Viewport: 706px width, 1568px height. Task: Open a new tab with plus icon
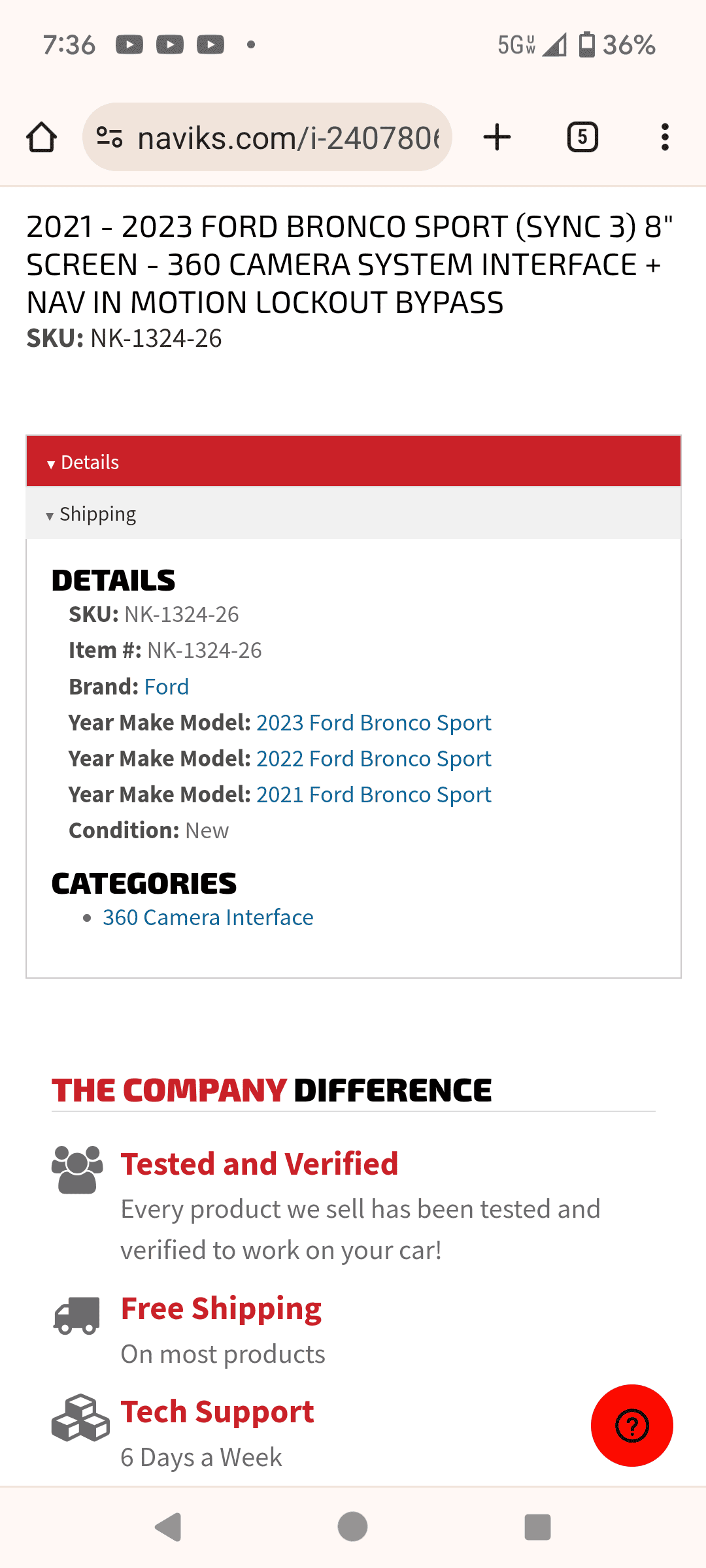click(x=497, y=137)
